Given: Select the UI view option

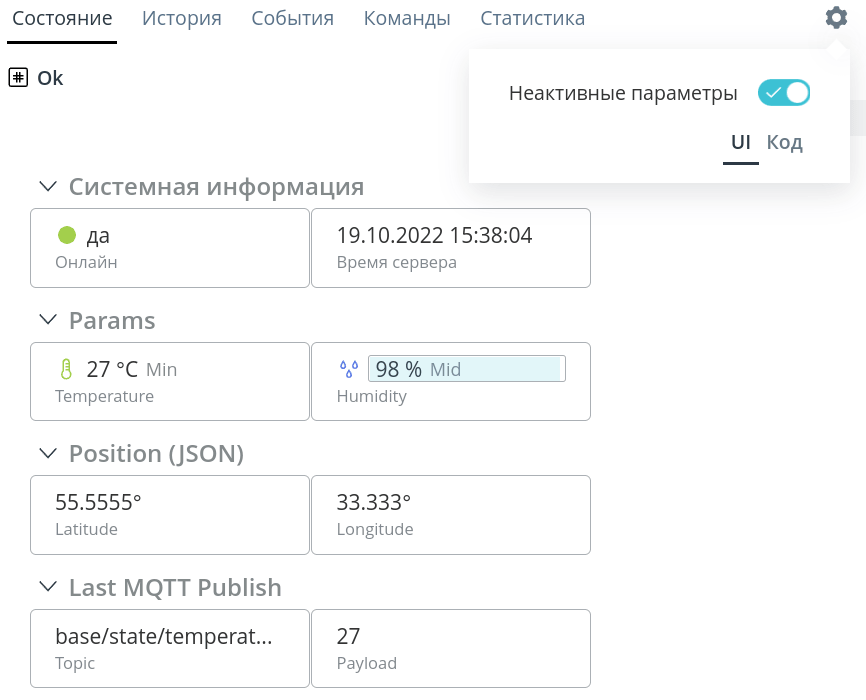Looking at the screenshot, I should [x=741, y=143].
